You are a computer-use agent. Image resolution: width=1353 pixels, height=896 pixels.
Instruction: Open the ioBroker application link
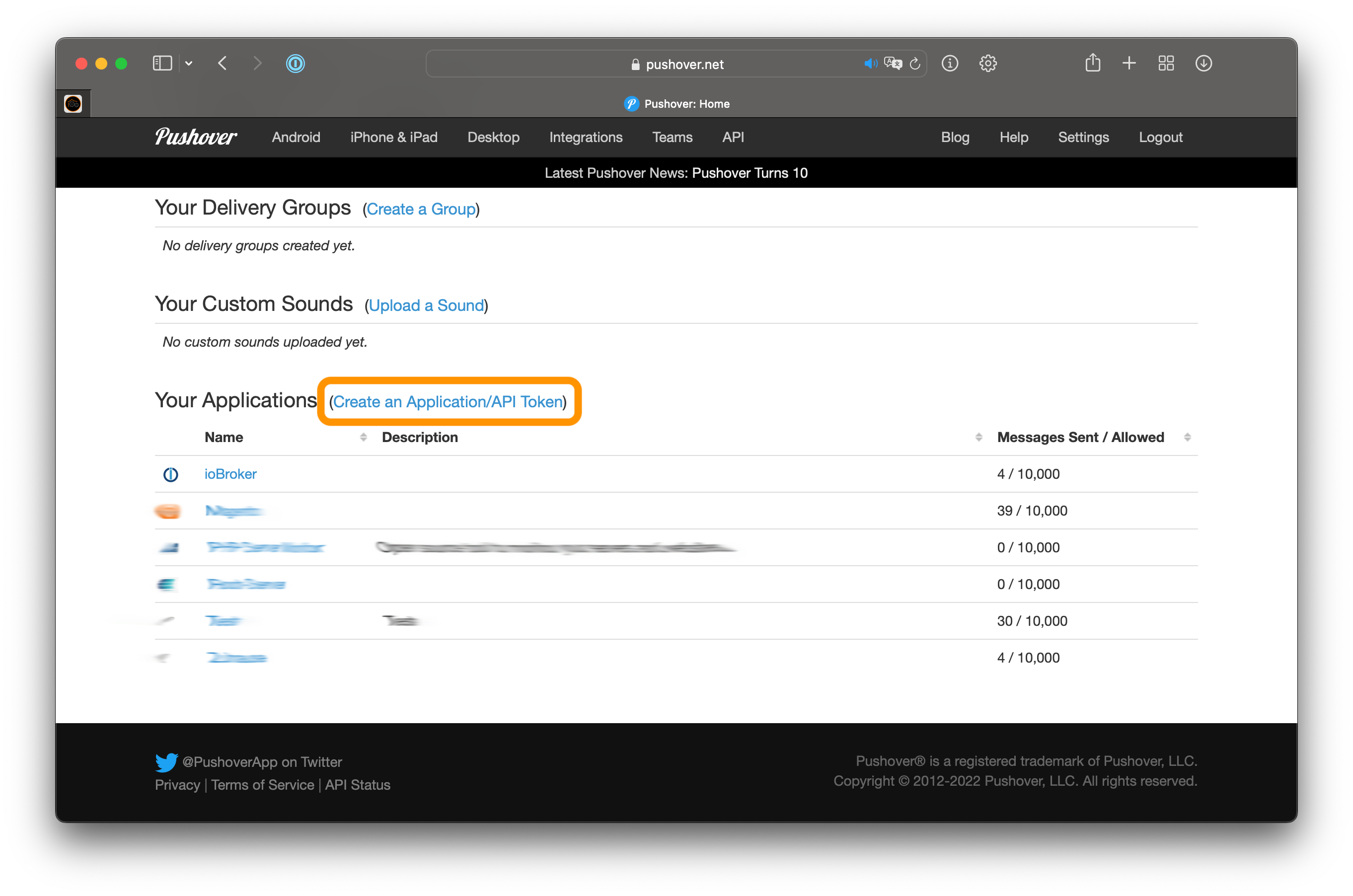click(230, 474)
